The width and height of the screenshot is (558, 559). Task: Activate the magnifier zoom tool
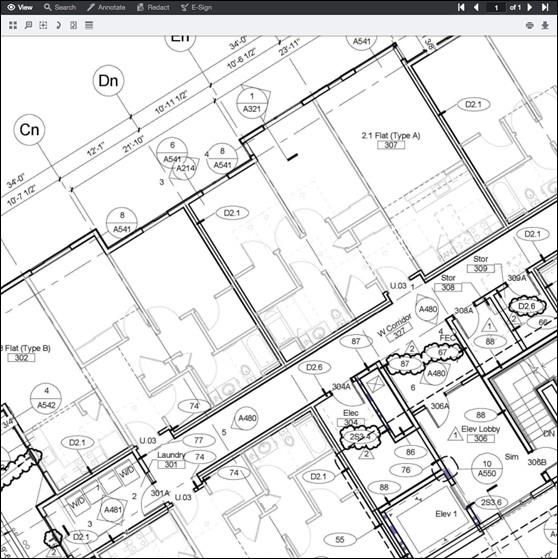coord(28,25)
